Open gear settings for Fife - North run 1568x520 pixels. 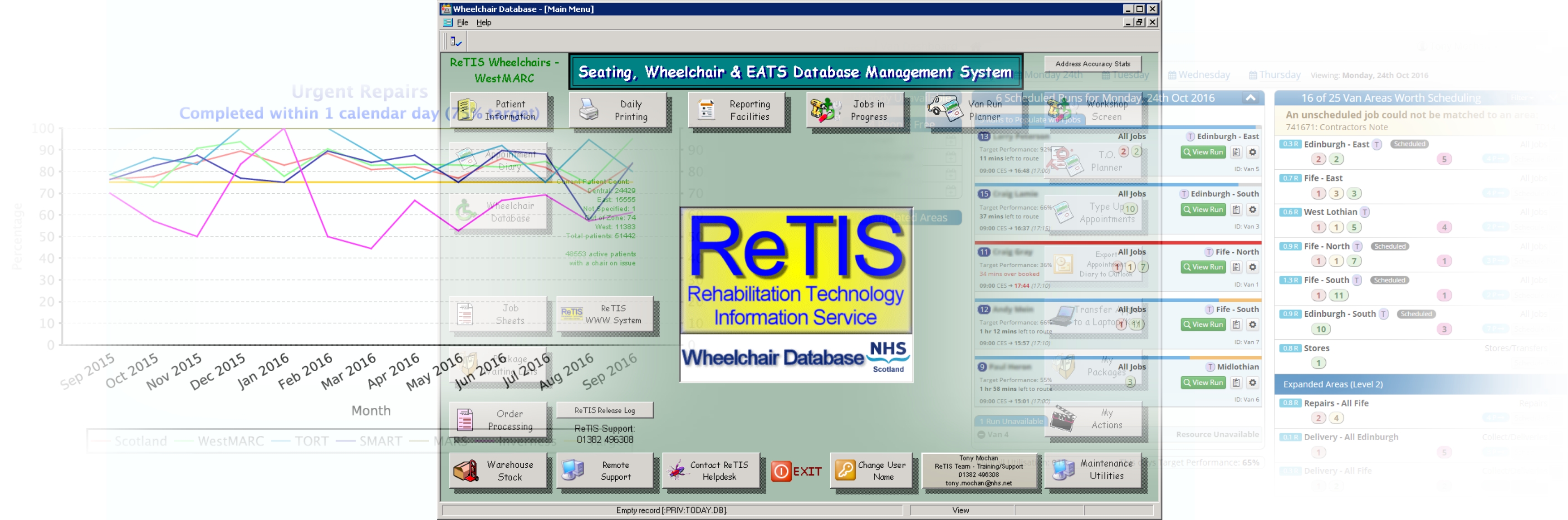[x=1252, y=267]
